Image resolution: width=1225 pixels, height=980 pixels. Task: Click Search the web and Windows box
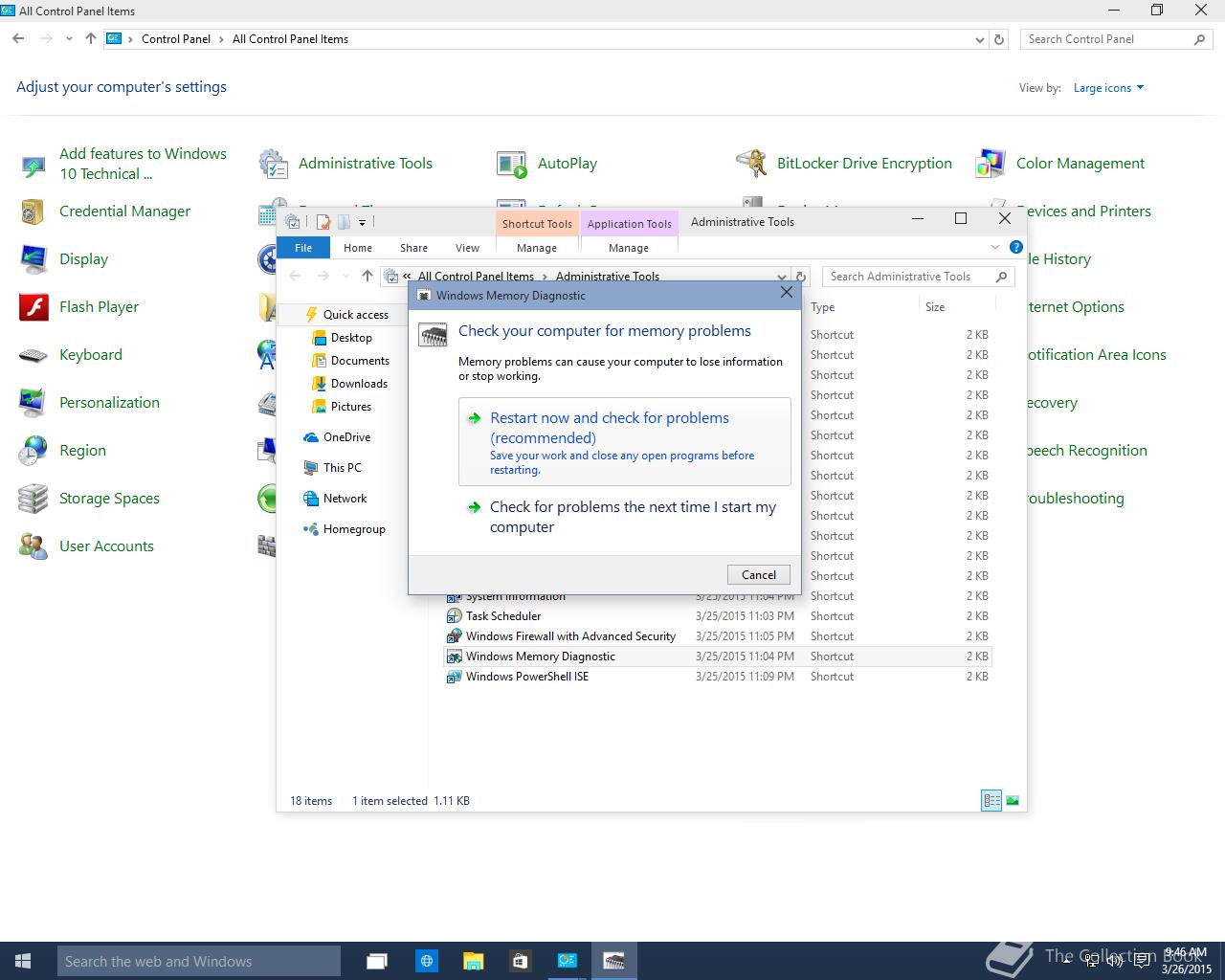pyautogui.click(x=199, y=961)
